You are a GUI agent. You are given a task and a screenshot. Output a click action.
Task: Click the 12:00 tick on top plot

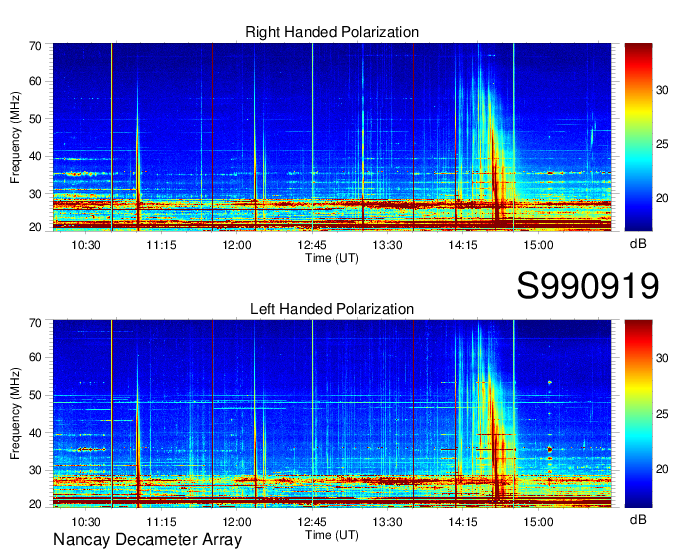pos(237,245)
